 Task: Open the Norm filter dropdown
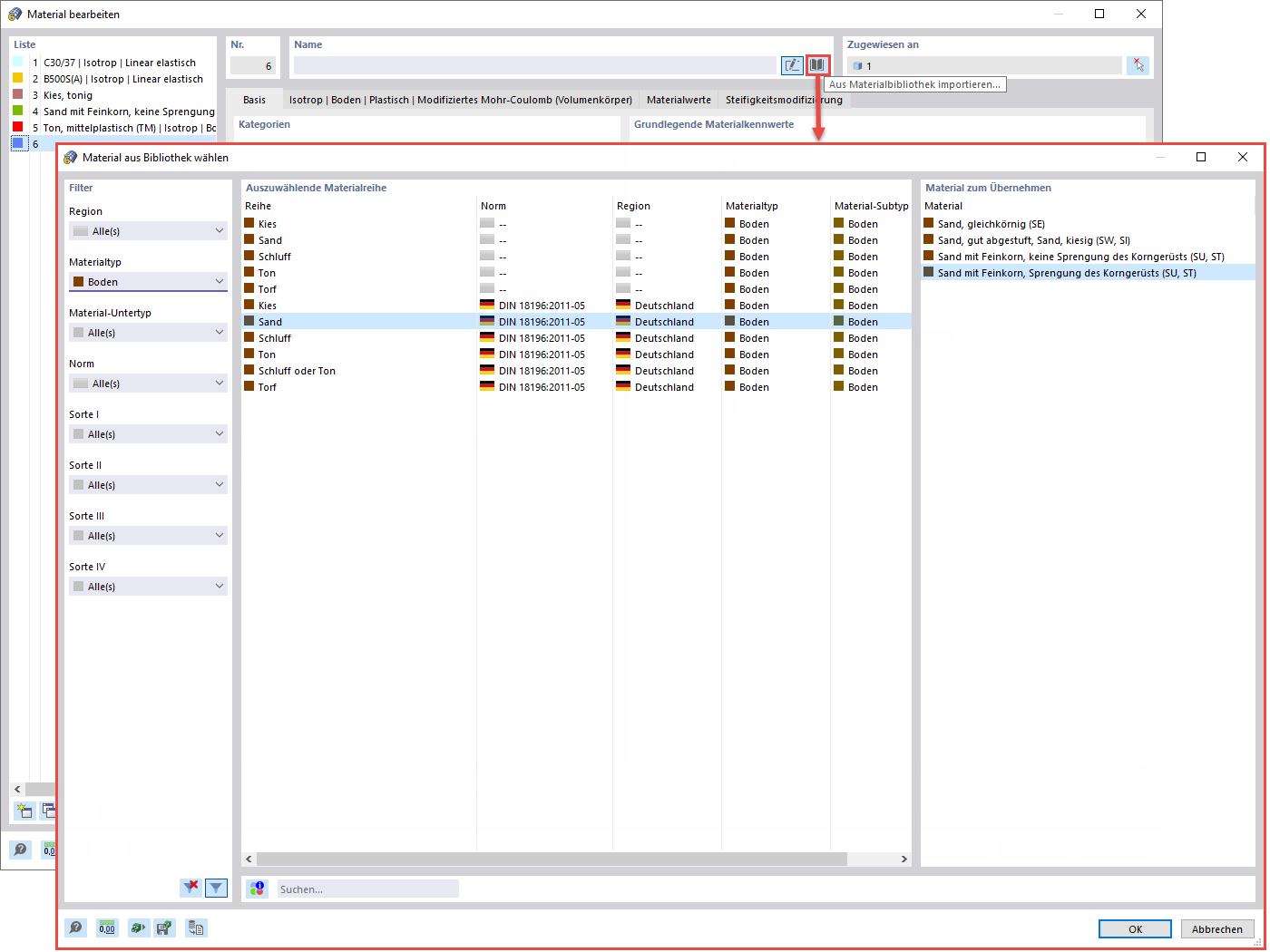[x=148, y=384]
